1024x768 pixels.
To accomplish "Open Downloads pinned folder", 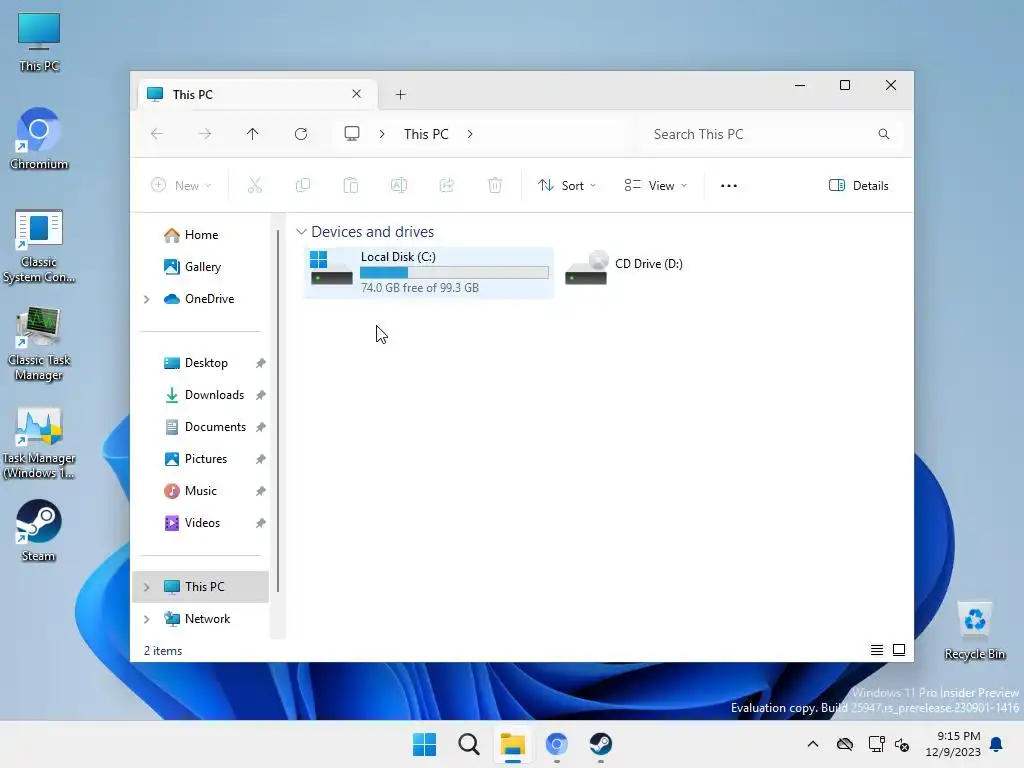I will point(200,394).
